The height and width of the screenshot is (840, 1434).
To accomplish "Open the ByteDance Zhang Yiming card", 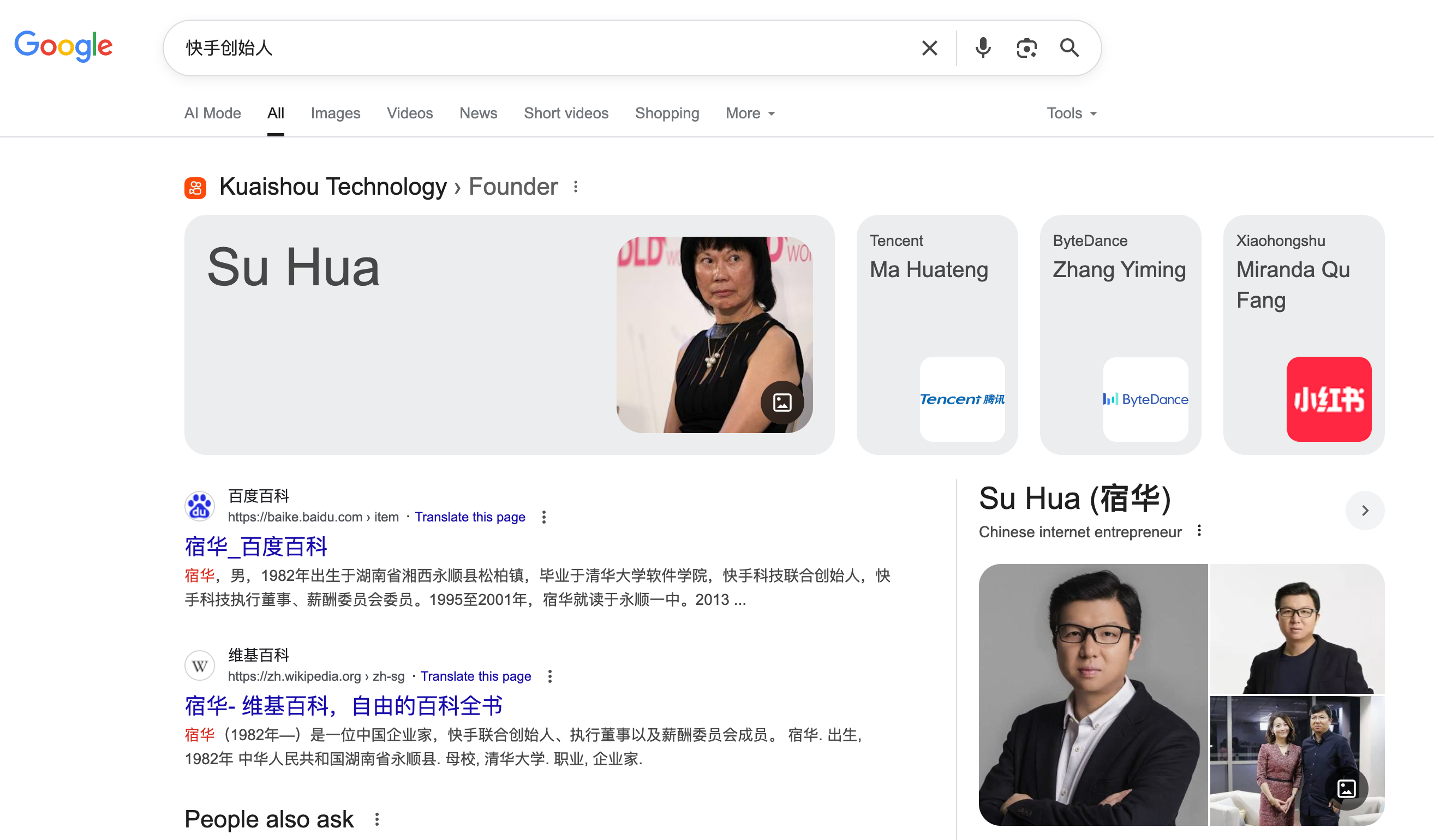I will [1120, 334].
